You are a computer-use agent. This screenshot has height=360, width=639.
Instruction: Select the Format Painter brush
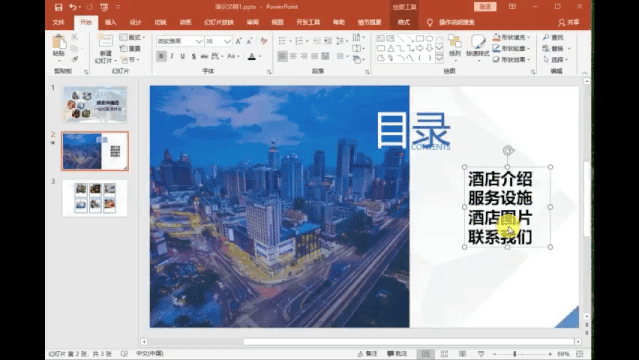click(74, 60)
